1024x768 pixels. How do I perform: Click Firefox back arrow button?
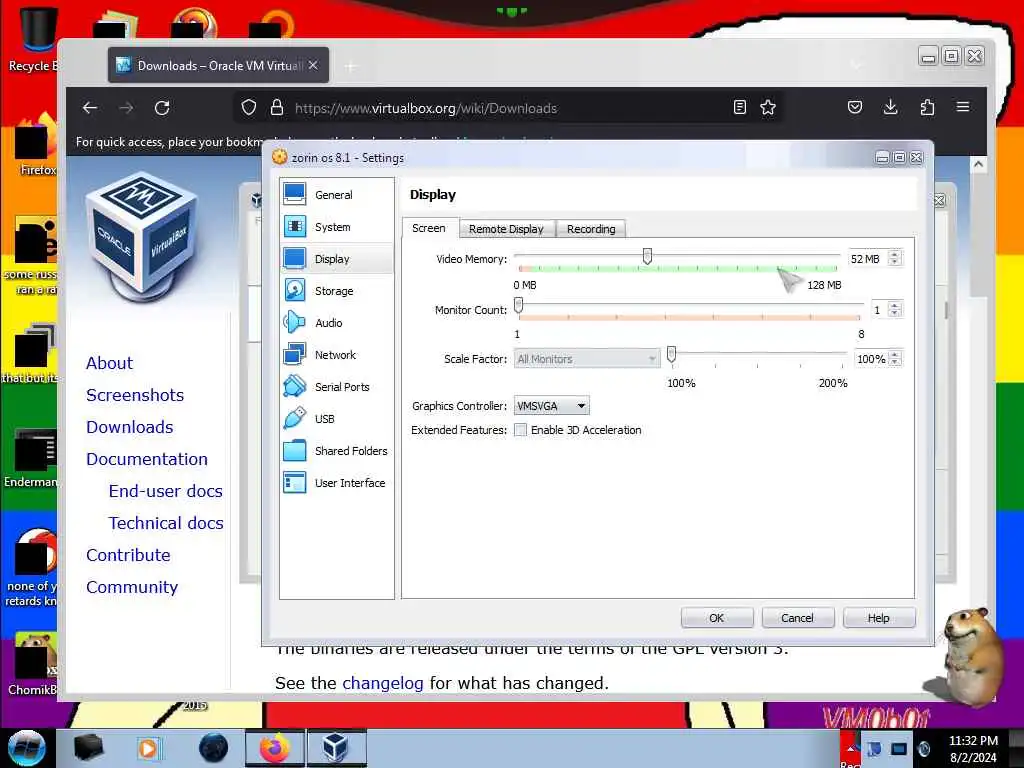[x=90, y=108]
